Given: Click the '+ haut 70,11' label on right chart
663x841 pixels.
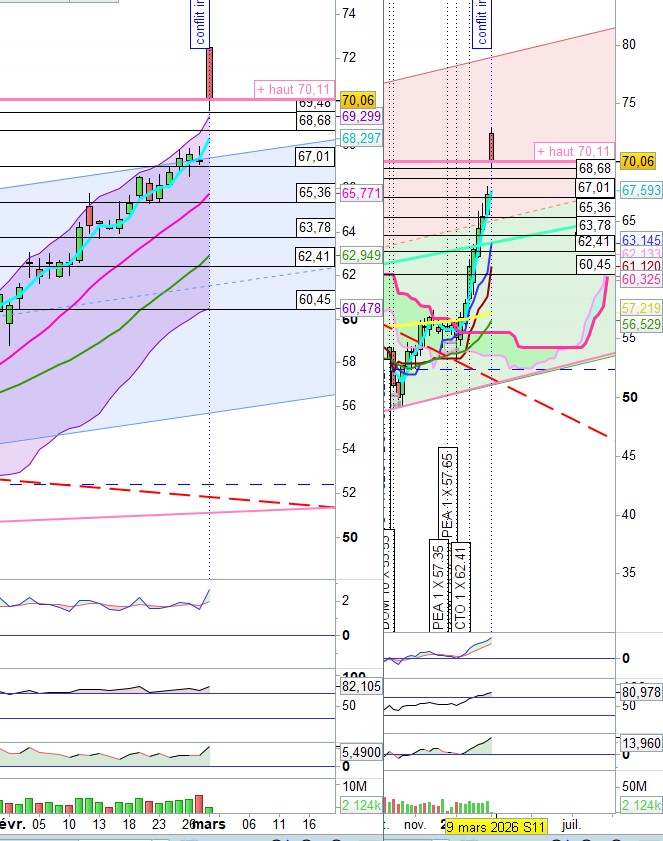Looking at the screenshot, I should 574,151.
